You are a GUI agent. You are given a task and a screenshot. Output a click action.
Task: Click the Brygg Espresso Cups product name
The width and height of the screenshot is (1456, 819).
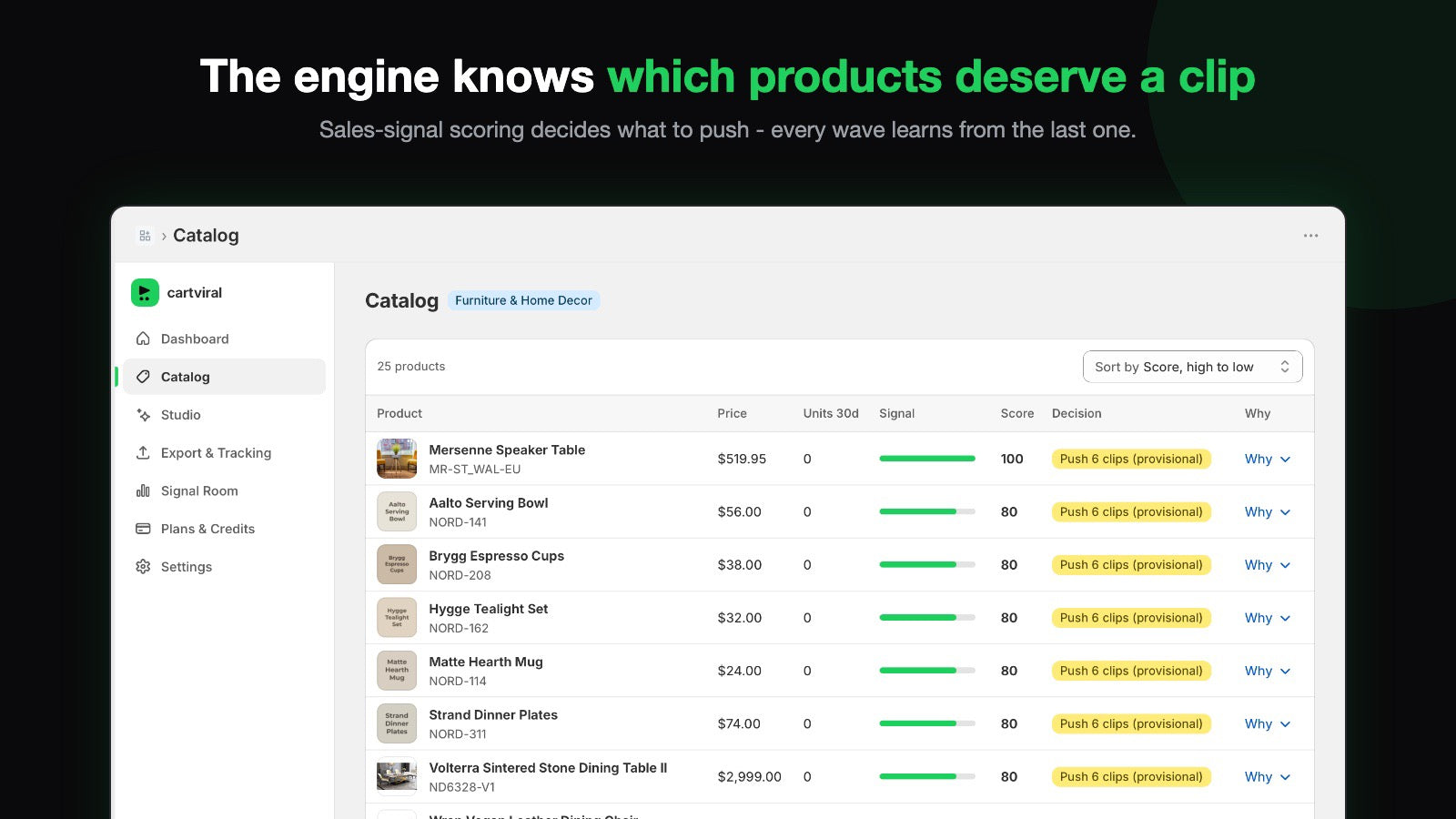point(496,556)
